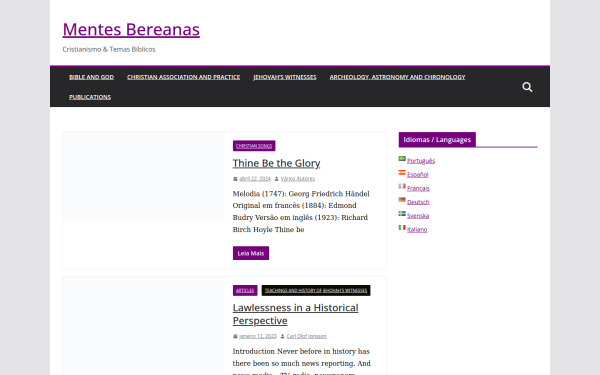
Task: Open author Carl Olof Jonsson page
Action: coord(307,336)
